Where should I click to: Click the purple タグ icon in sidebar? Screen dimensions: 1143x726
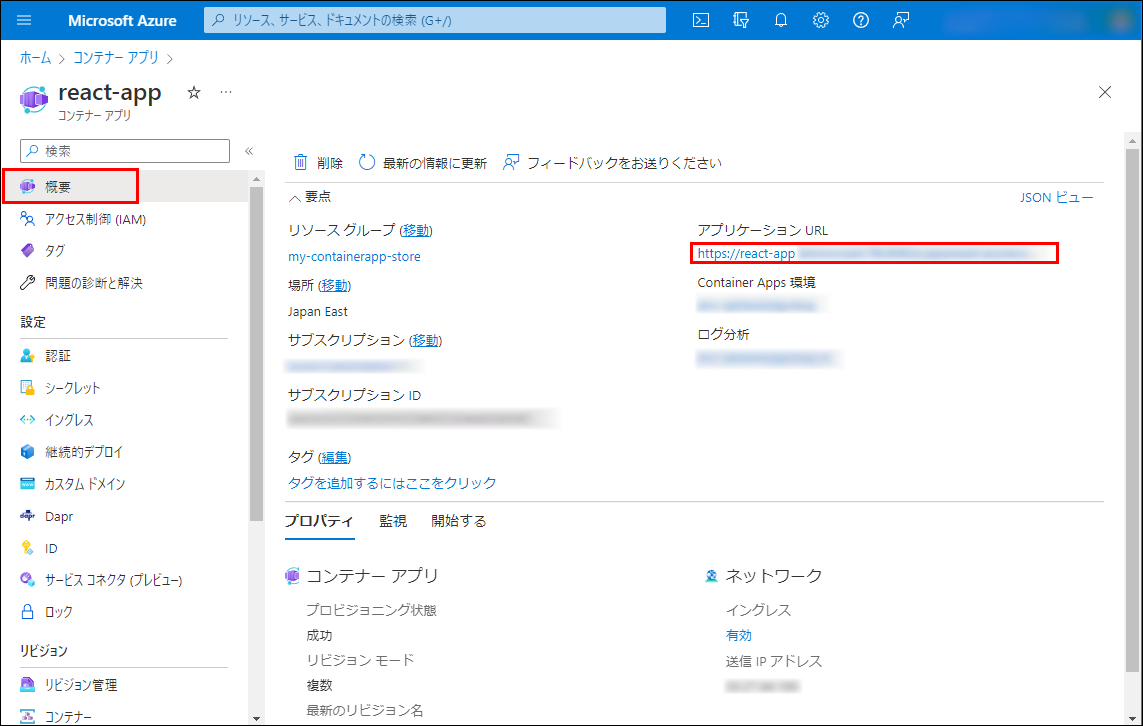point(28,251)
